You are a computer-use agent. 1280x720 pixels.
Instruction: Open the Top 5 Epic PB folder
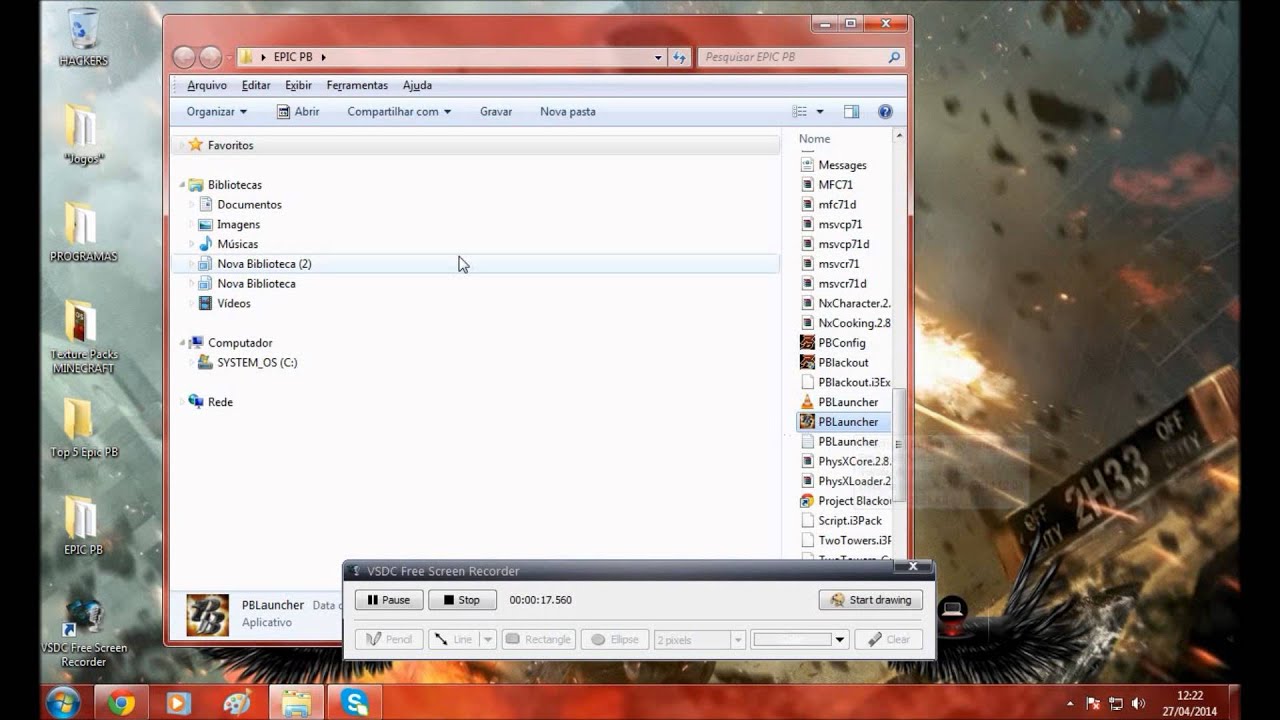(83, 427)
